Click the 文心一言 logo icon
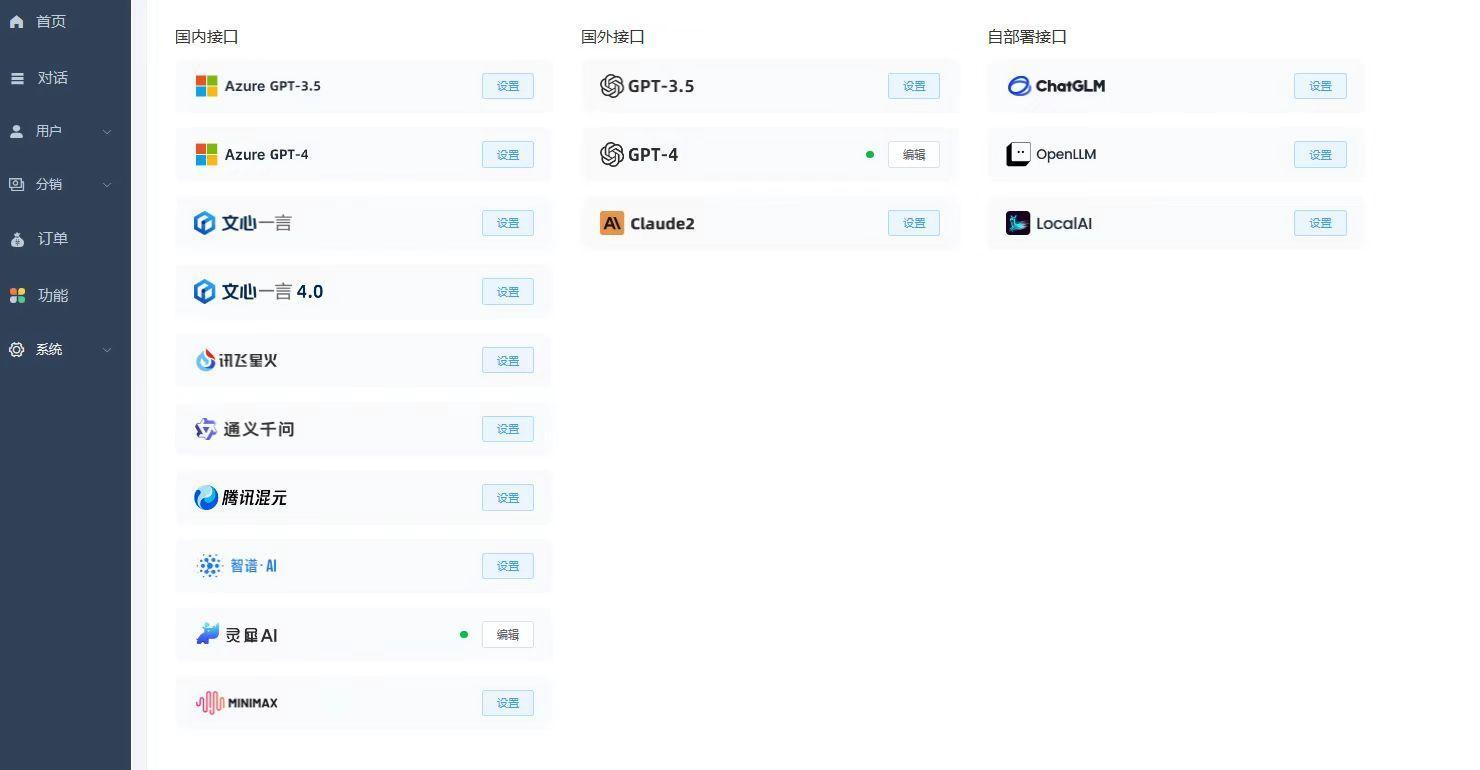The width and height of the screenshot is (1480, 770). 204,223
